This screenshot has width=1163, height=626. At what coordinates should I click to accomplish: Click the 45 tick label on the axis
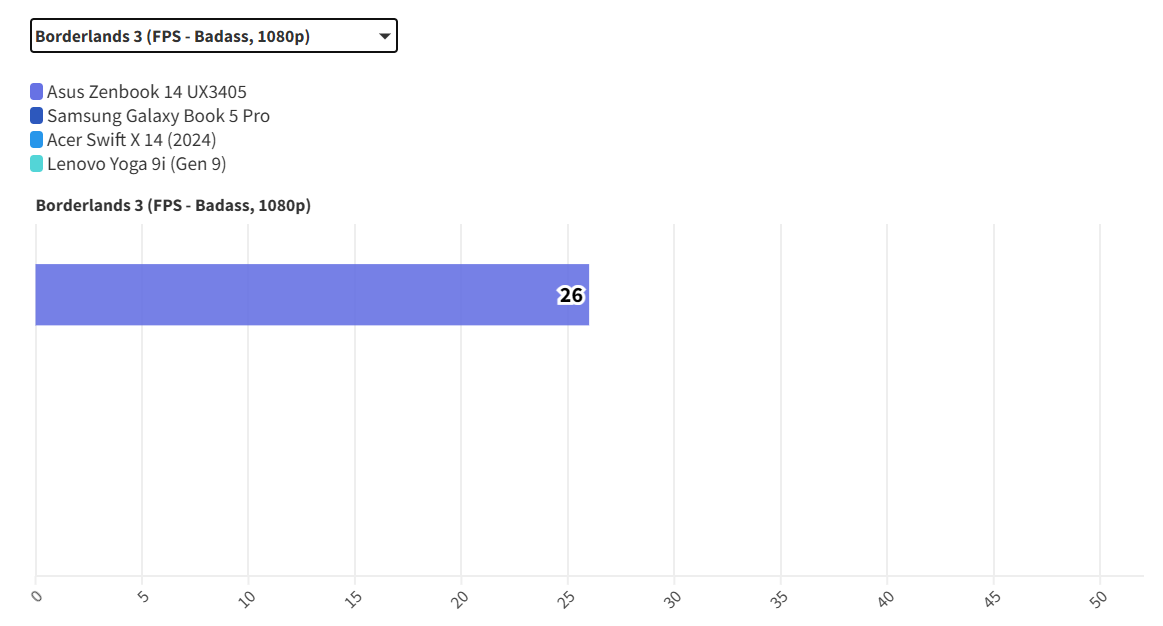click(993, 598)
